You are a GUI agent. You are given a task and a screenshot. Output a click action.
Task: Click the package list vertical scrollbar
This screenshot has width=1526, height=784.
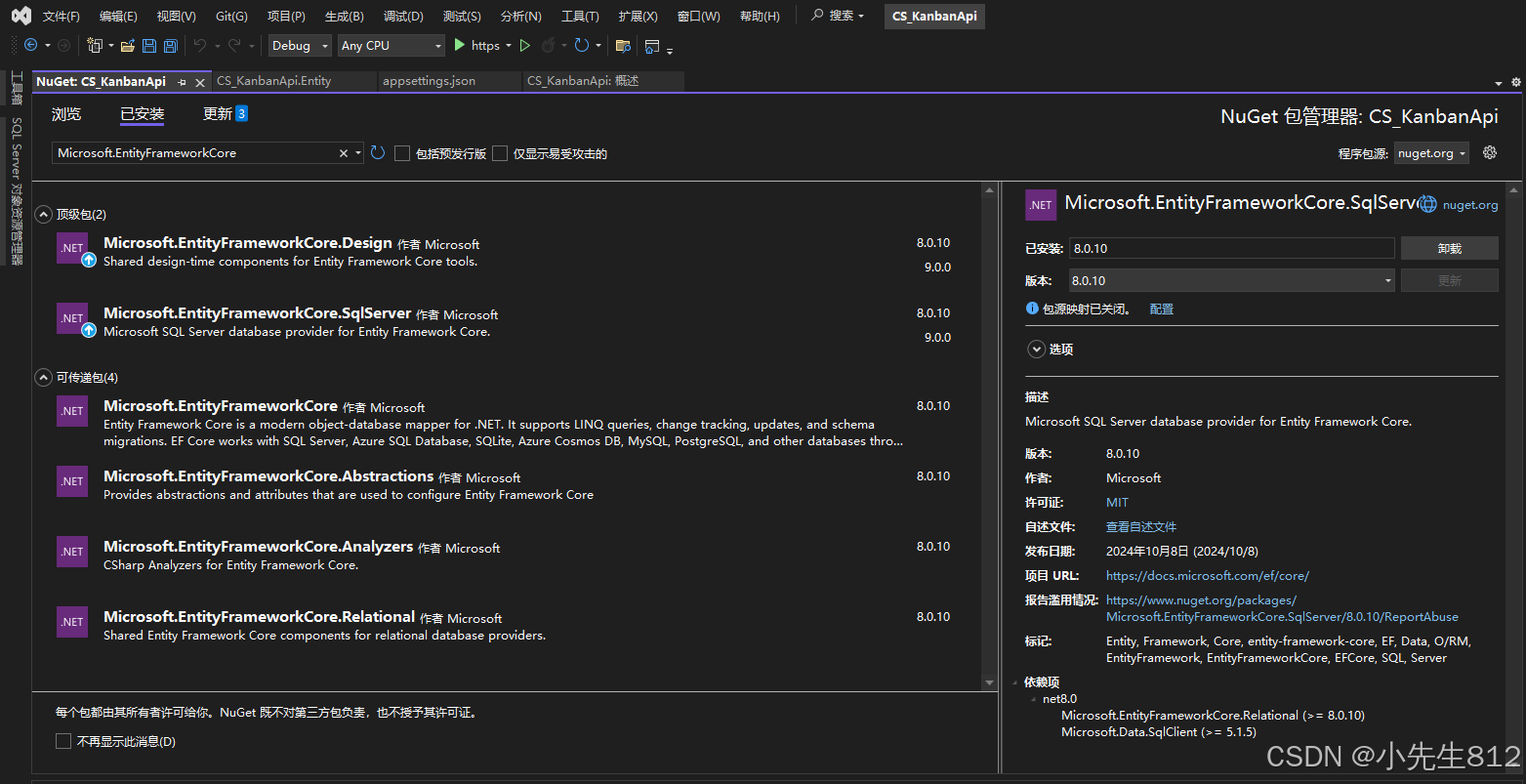pos(988,434)
